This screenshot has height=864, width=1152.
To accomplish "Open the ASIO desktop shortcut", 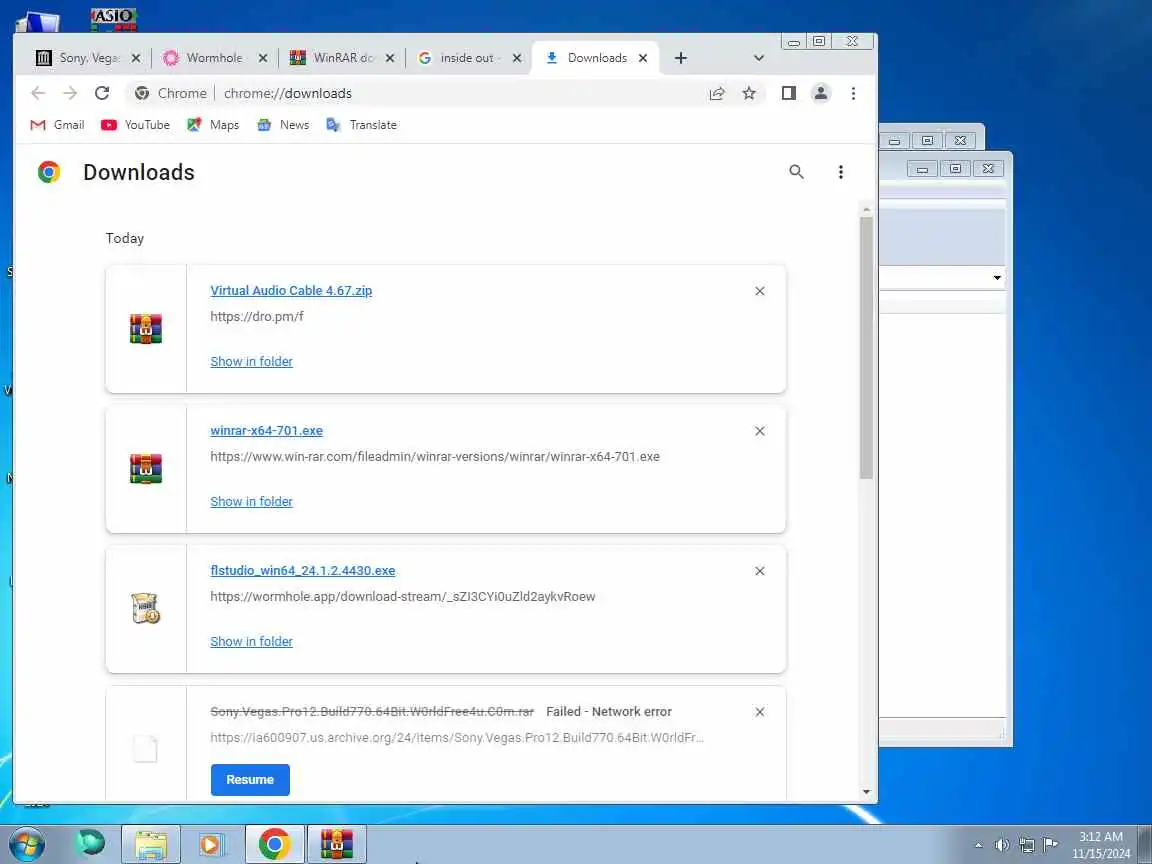I will click(x=113, y=18).
